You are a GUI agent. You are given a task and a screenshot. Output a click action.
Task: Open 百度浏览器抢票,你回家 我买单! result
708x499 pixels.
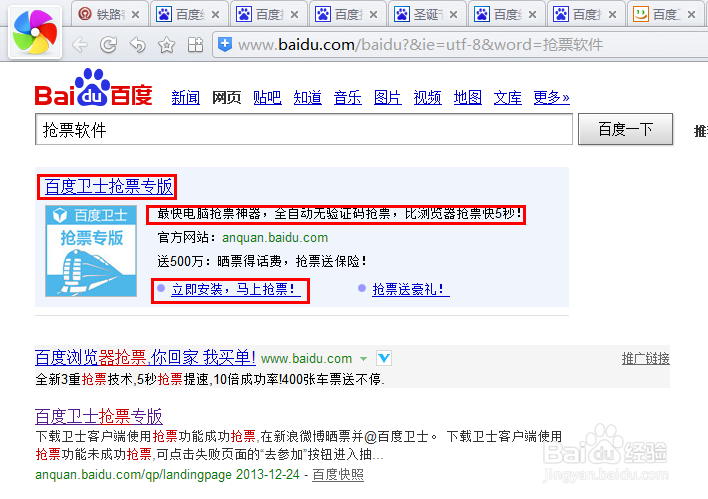(145, 358)
